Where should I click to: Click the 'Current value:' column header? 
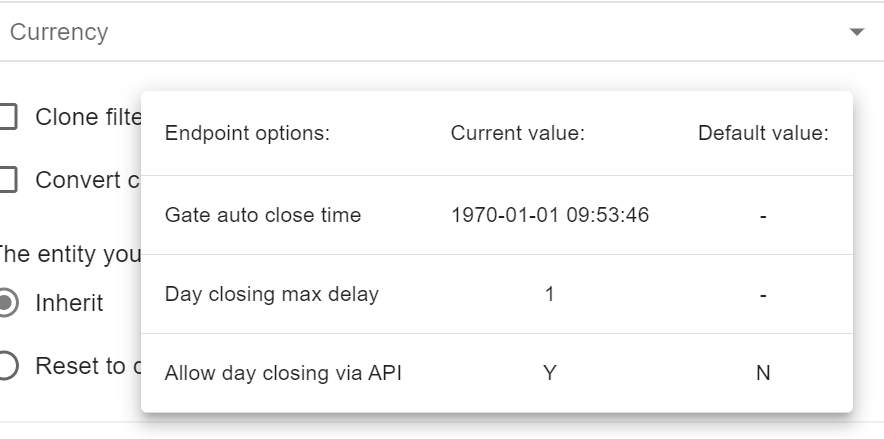pos(517,133)
